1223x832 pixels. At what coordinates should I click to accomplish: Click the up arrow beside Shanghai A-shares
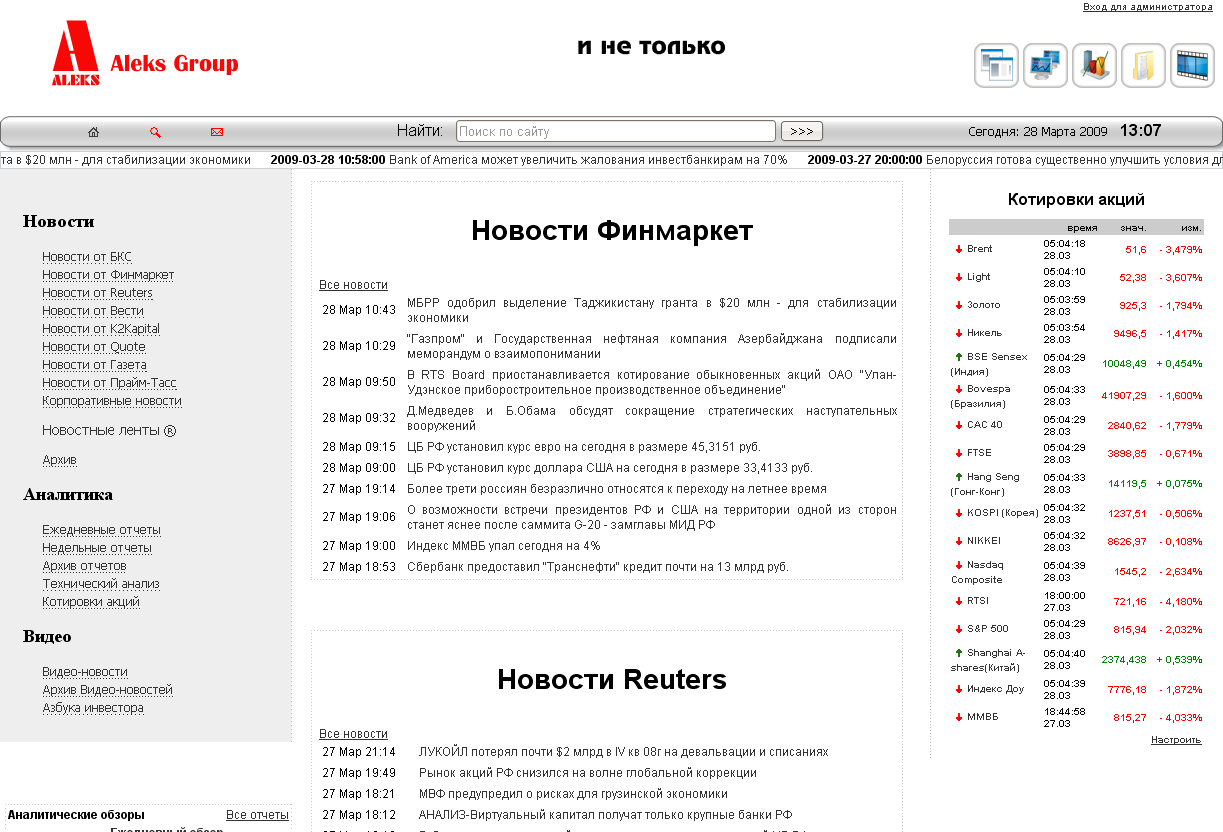pos(958,653)
